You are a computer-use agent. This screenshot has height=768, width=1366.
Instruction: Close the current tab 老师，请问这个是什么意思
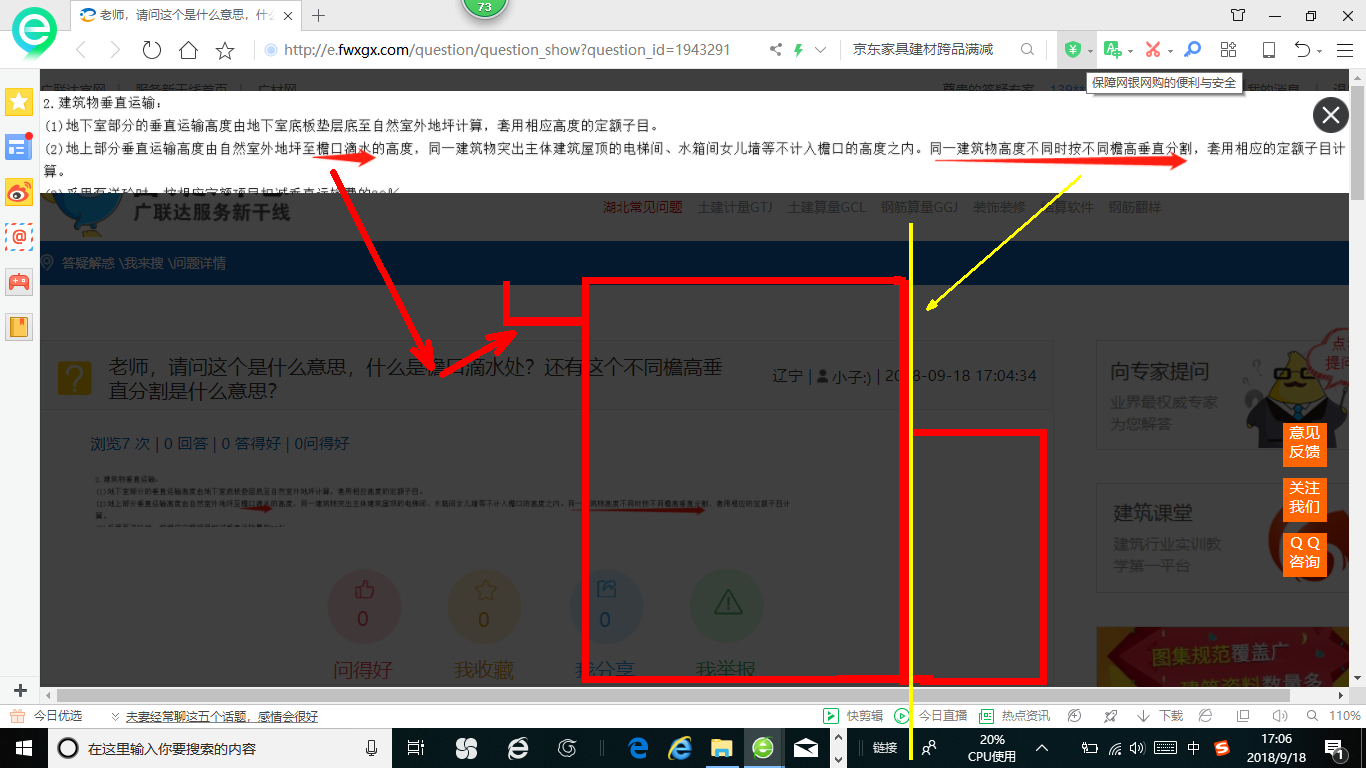pyautogui.click(x=288, y=15)
